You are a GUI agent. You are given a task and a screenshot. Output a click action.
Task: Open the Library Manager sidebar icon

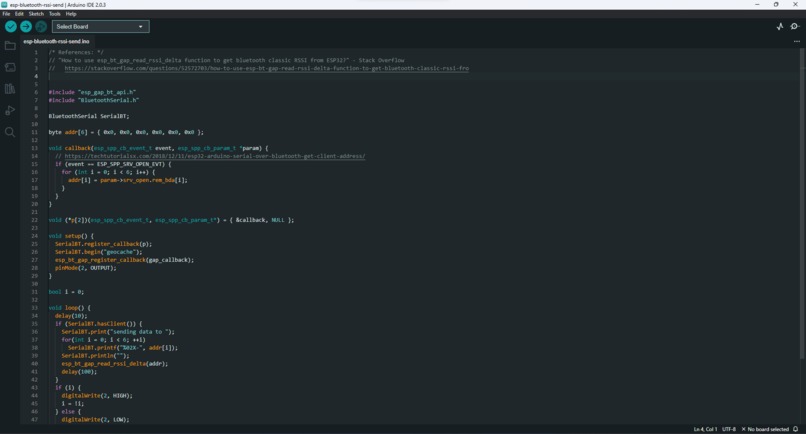tap(10, 89)
